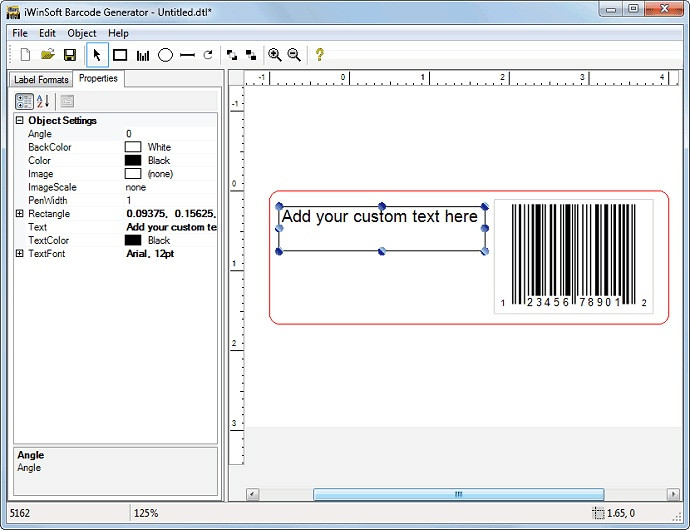Click the horizontal ruler at top
The height and width of the screenshot is (530, 690).
point(462,78)
